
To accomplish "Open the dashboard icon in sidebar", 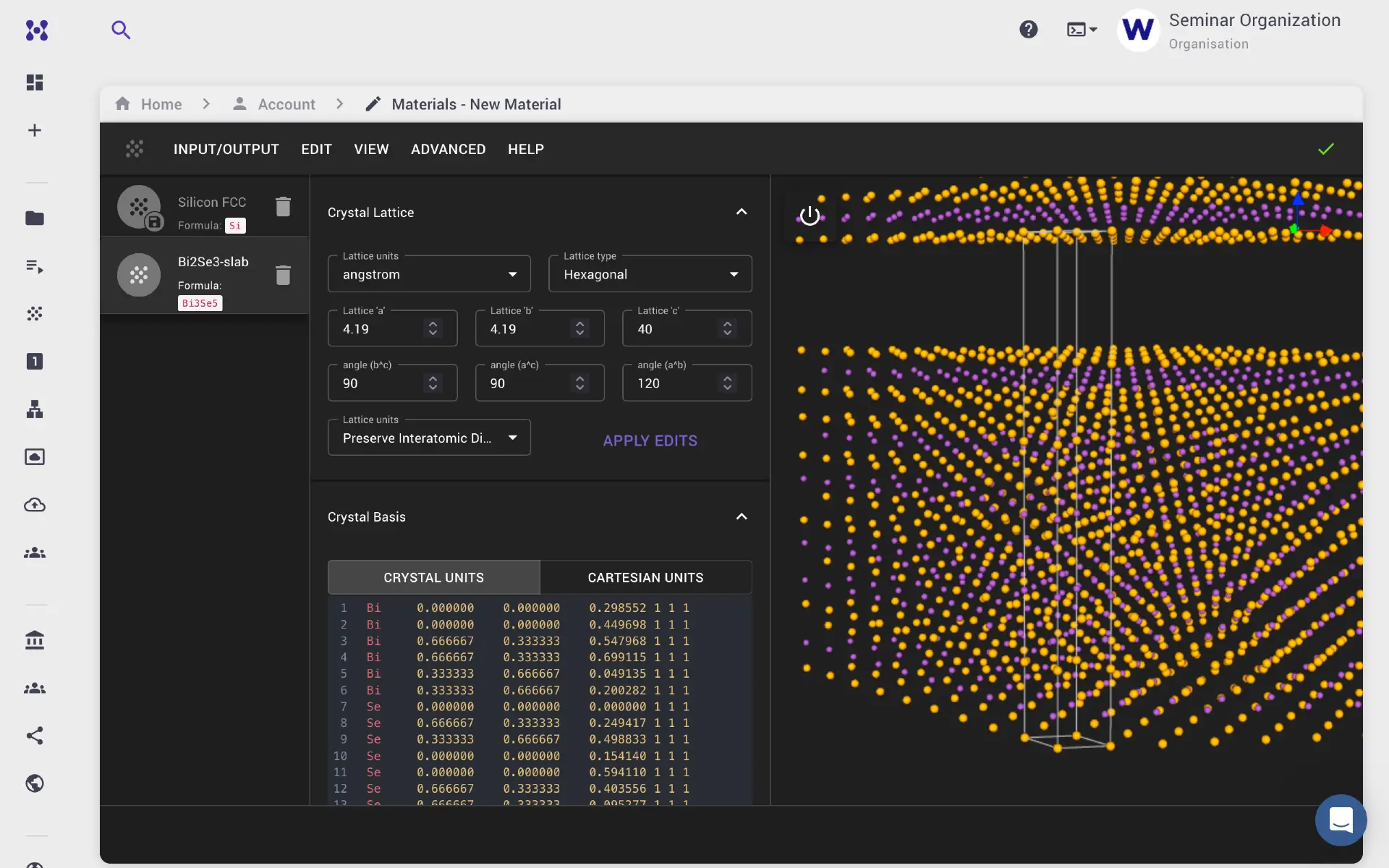I will (35, 82).
